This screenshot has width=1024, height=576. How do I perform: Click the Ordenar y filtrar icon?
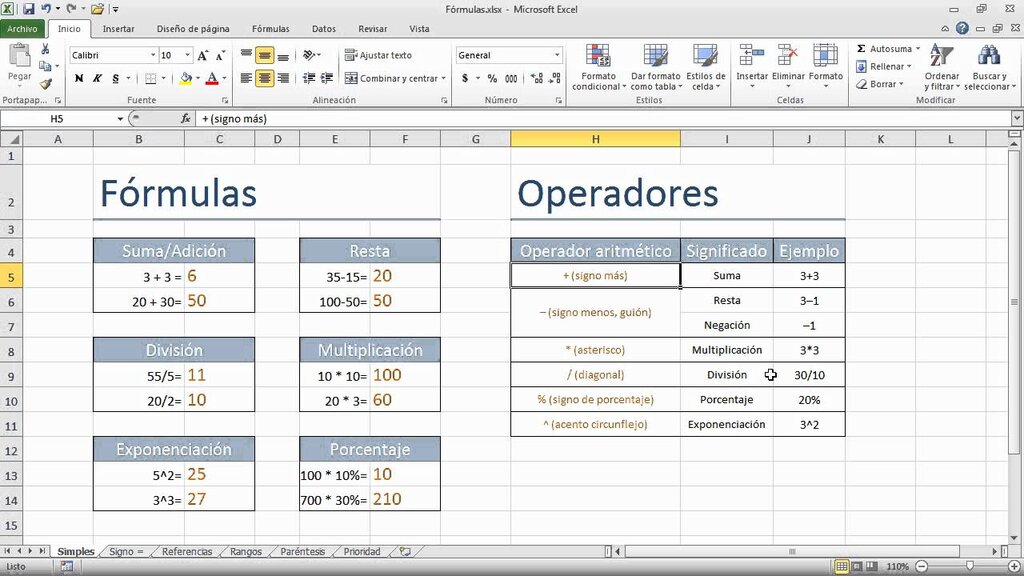point(941,56)
